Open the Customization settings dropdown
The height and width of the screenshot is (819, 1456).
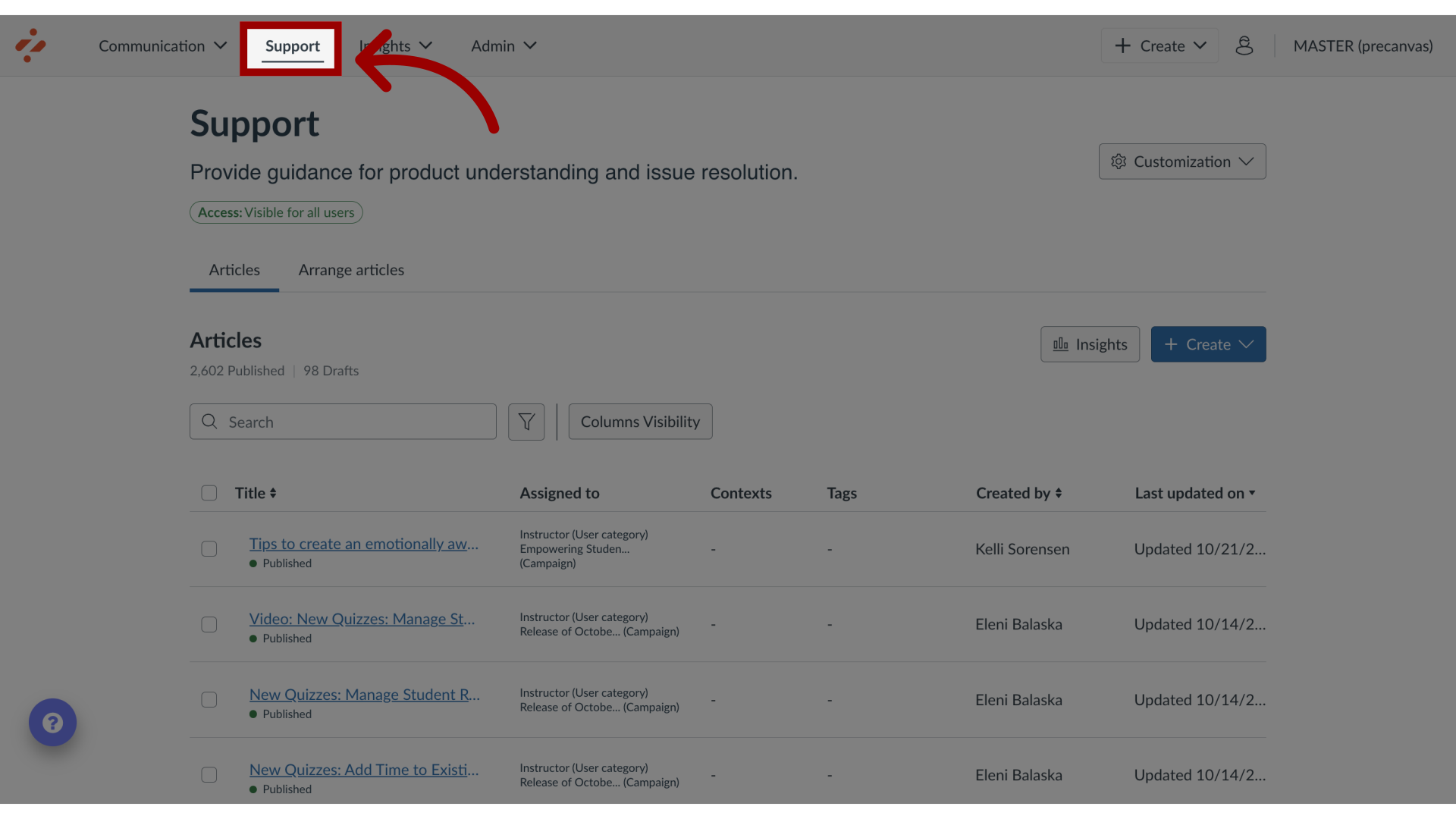tap(1182, 161)
